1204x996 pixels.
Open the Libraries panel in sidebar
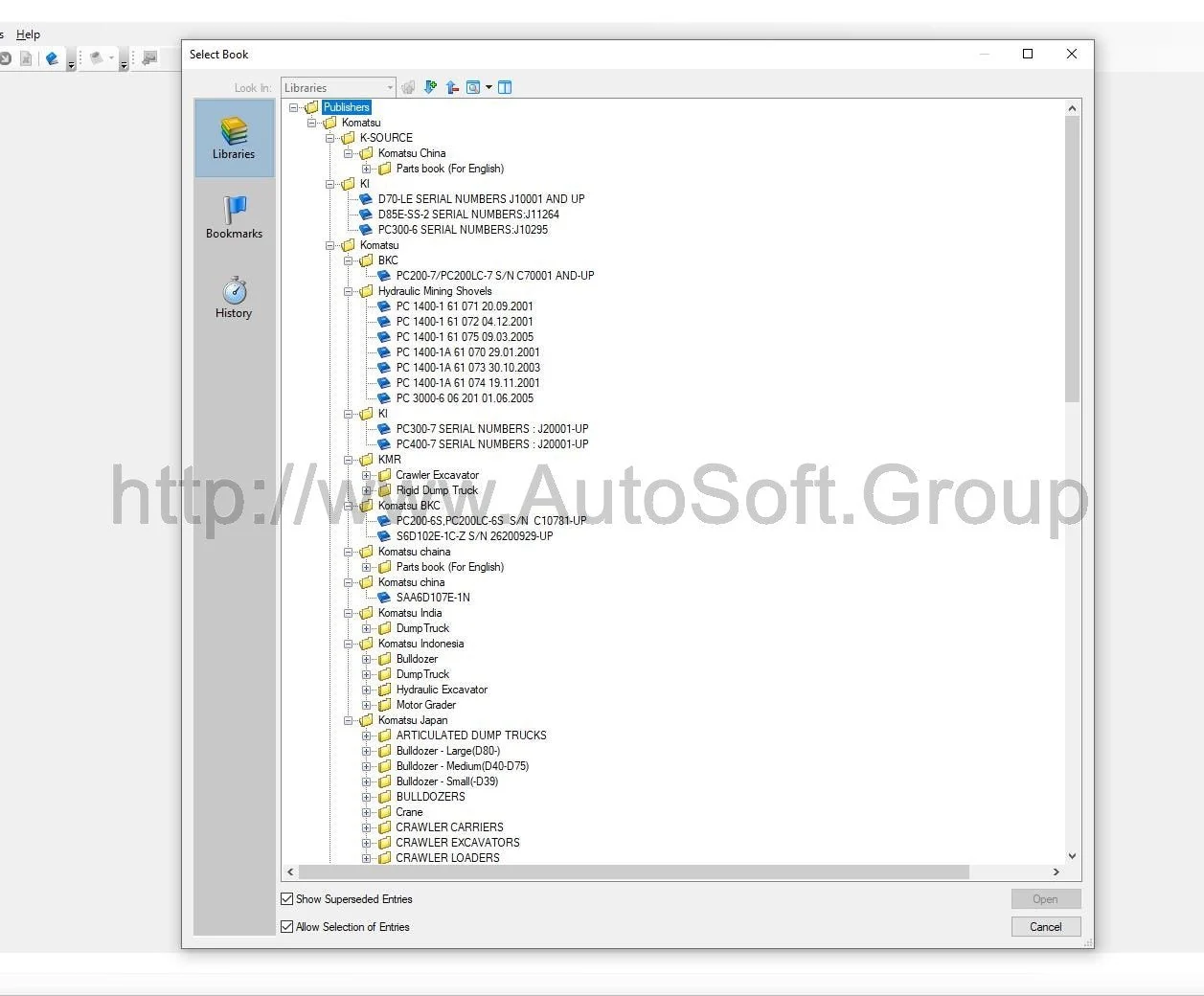pos(234,138)
